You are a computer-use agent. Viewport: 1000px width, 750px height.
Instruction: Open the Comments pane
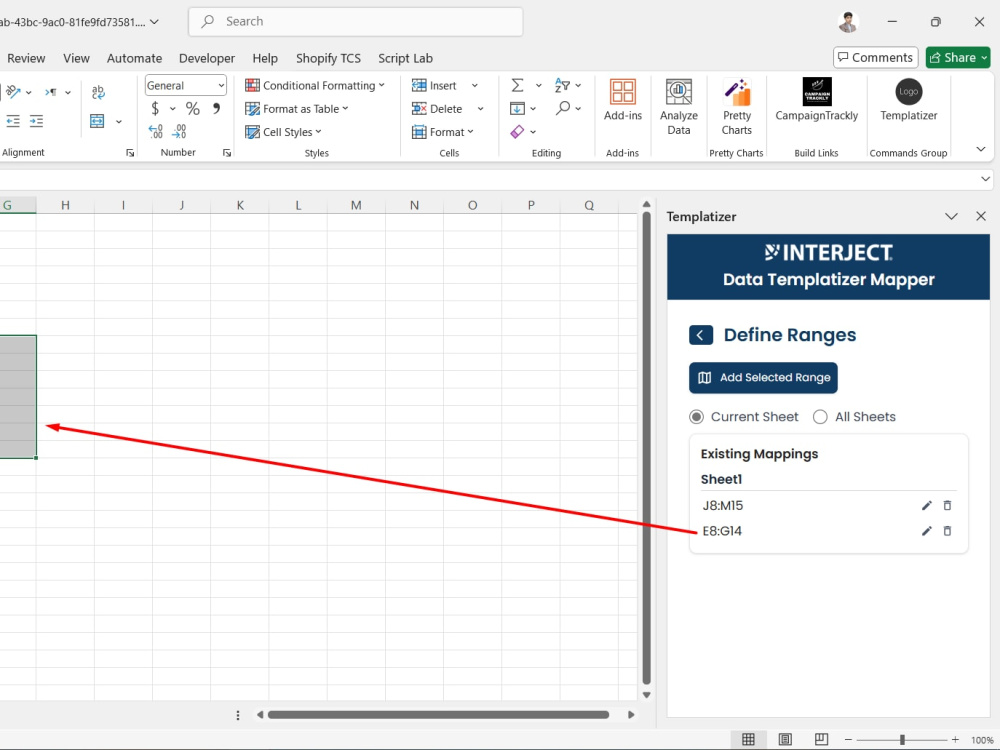(x=876, y=57)
